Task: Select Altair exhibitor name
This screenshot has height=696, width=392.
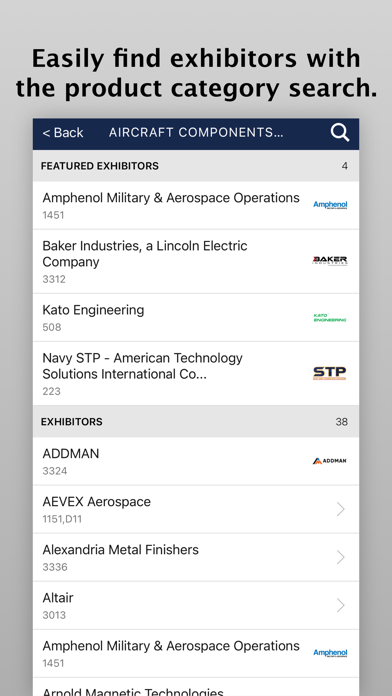Action: coord(58,597)
